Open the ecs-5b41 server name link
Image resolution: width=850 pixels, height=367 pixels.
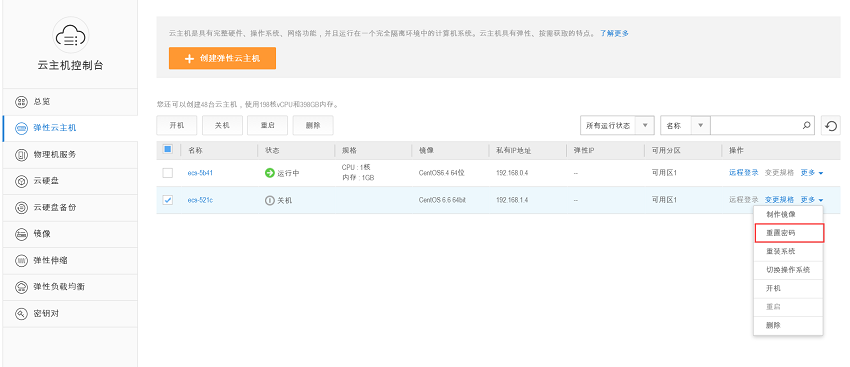200,173
